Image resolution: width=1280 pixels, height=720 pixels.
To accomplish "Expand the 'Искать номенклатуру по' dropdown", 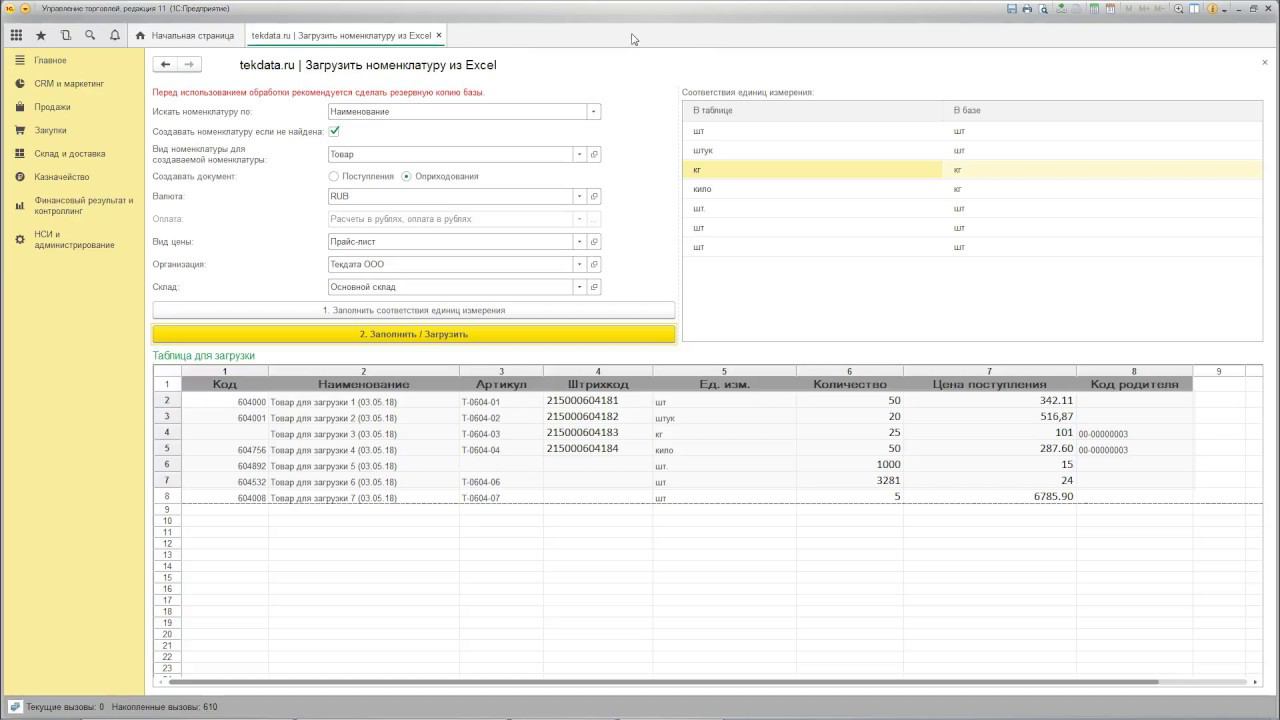I will [x=593, y=112].
